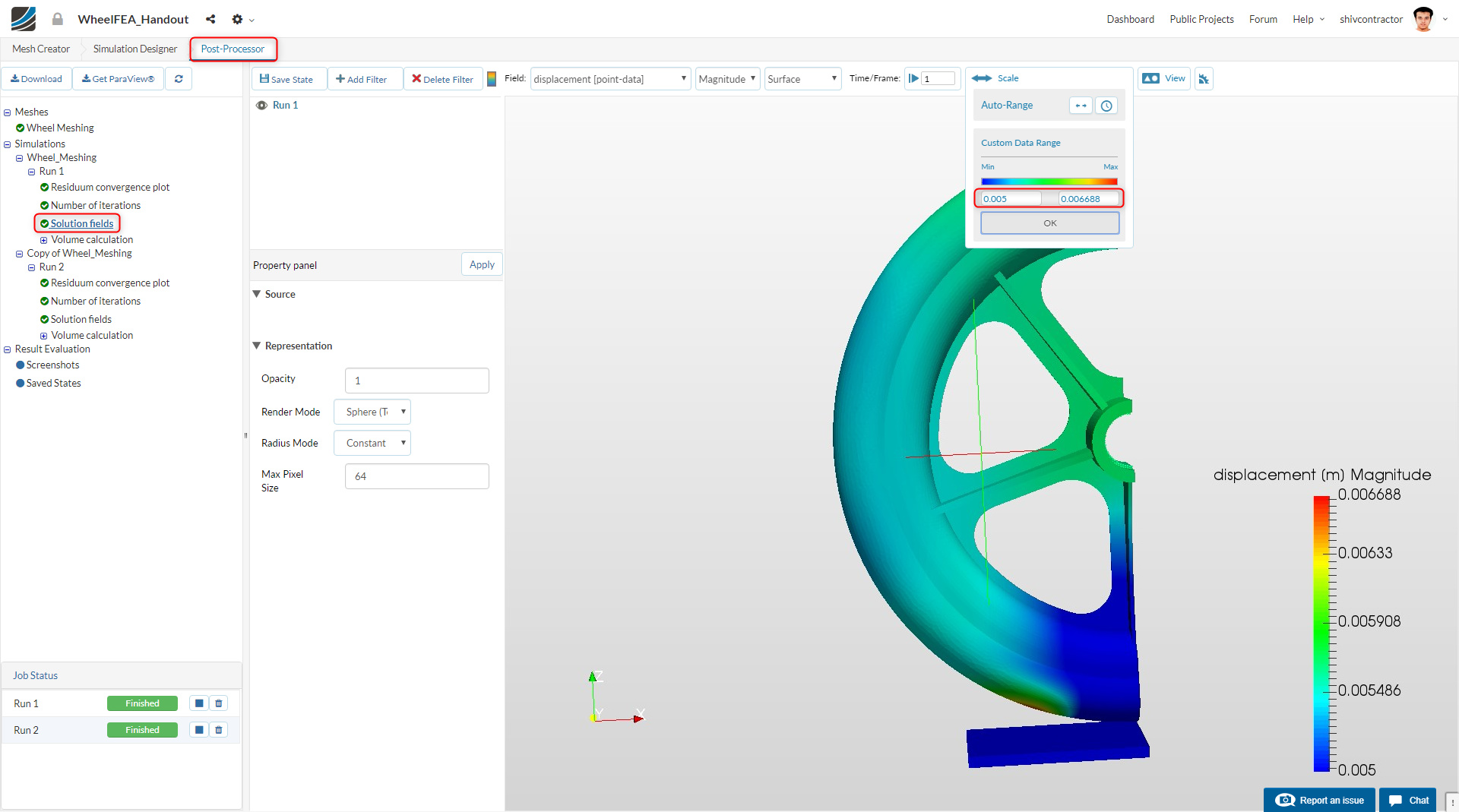1459x812 pixels.
Task: Open the Render Mode dropdown
Action: tap(372, 412)
